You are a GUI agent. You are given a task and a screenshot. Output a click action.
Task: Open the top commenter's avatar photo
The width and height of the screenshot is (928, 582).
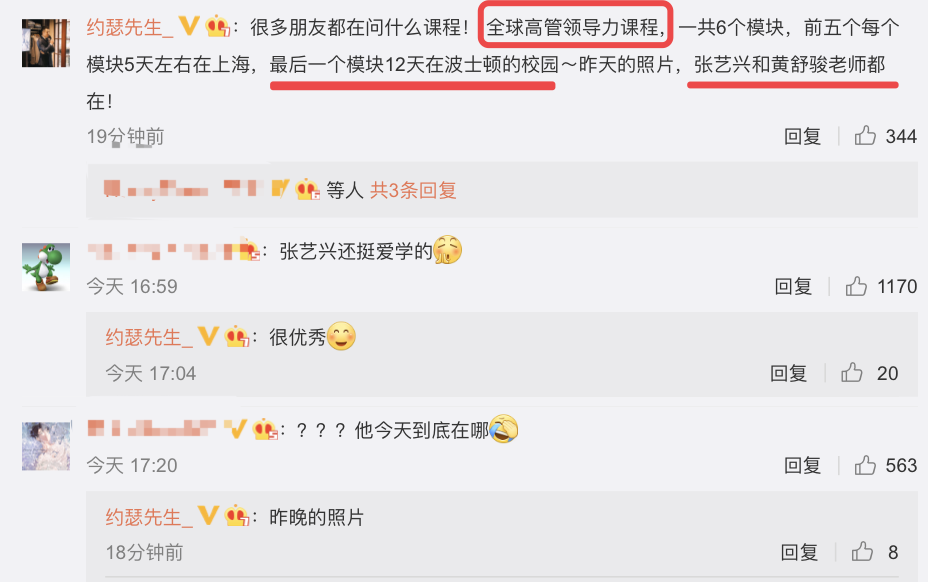click(46, 43)
